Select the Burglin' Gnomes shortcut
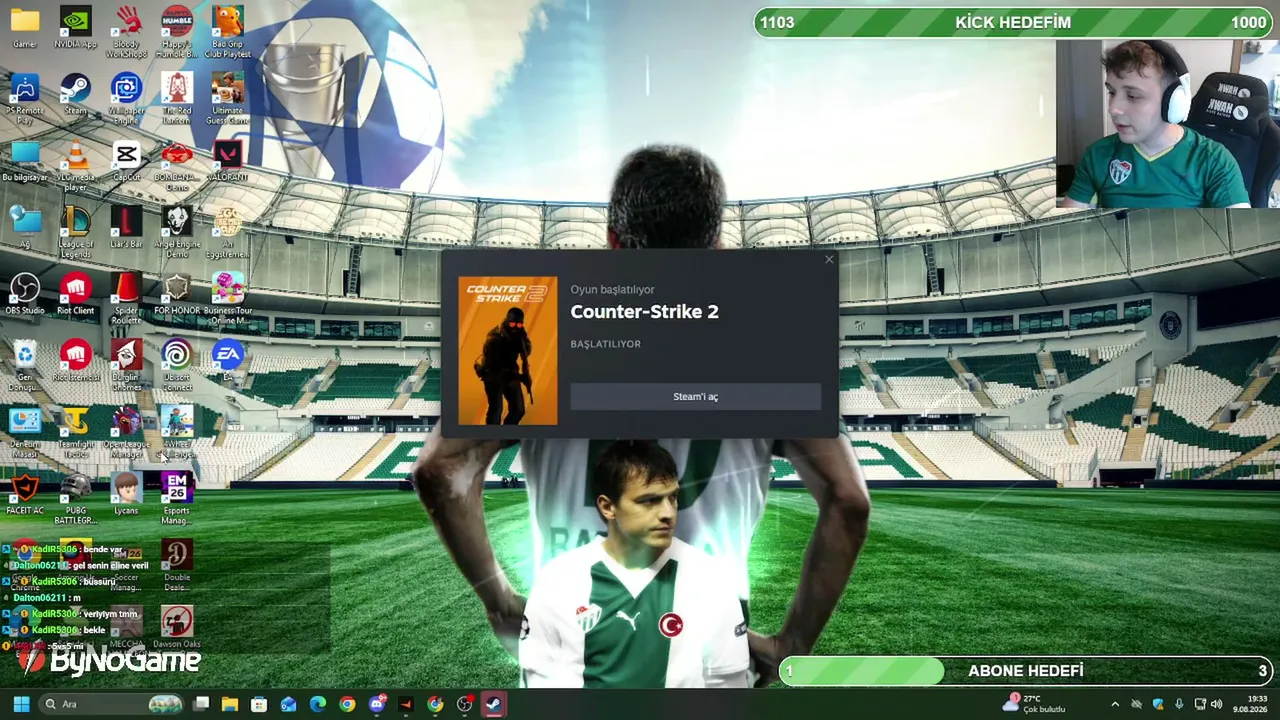The width and height of the screenshot is (1280, 720). click(126, 367)
